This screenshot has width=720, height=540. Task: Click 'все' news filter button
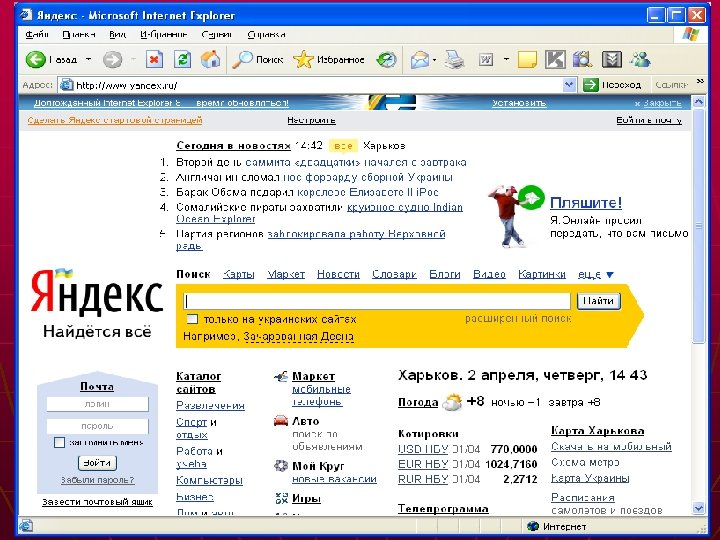point(343,146)
